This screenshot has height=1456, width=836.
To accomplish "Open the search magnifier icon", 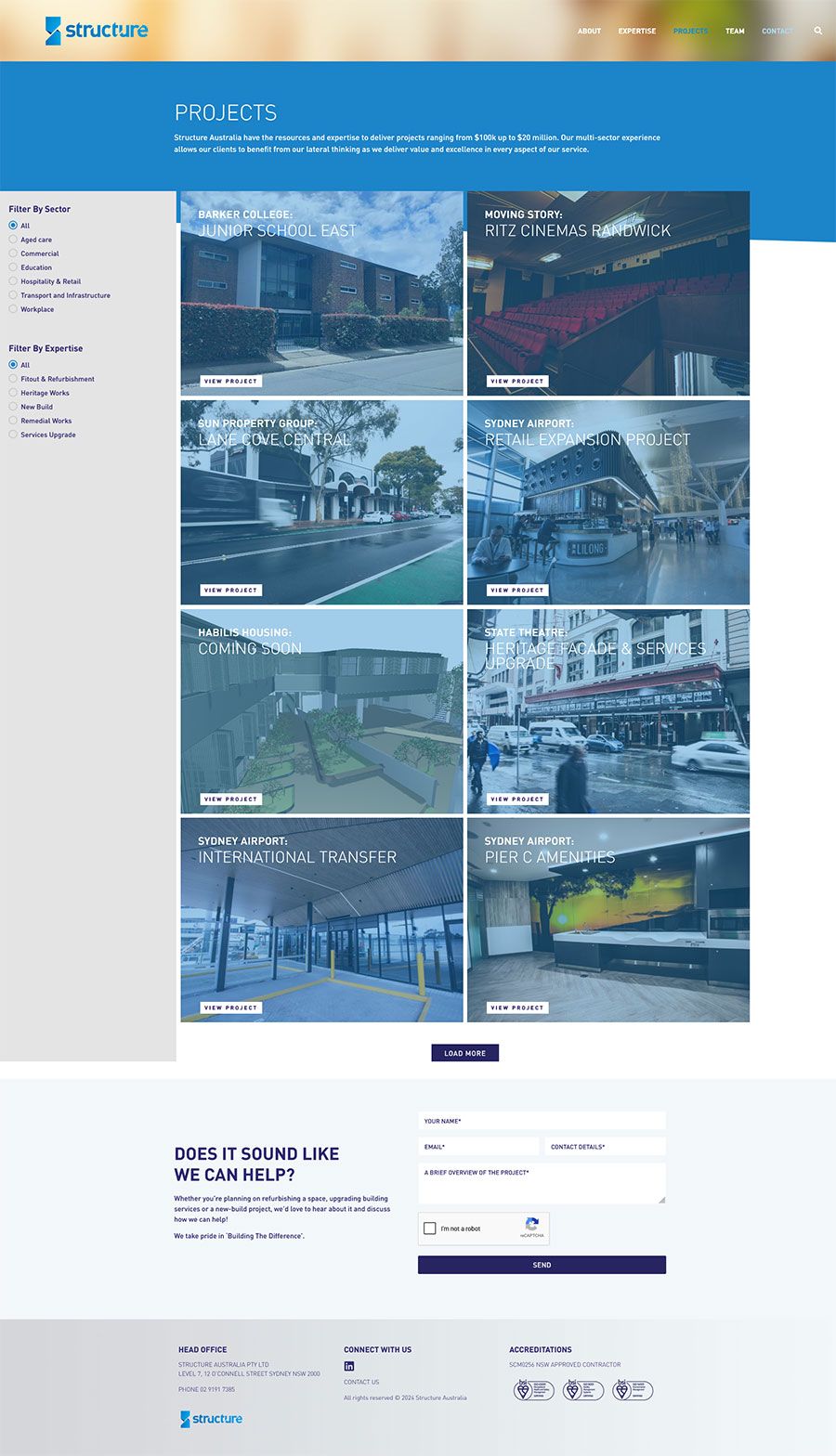I will (818, 31).
